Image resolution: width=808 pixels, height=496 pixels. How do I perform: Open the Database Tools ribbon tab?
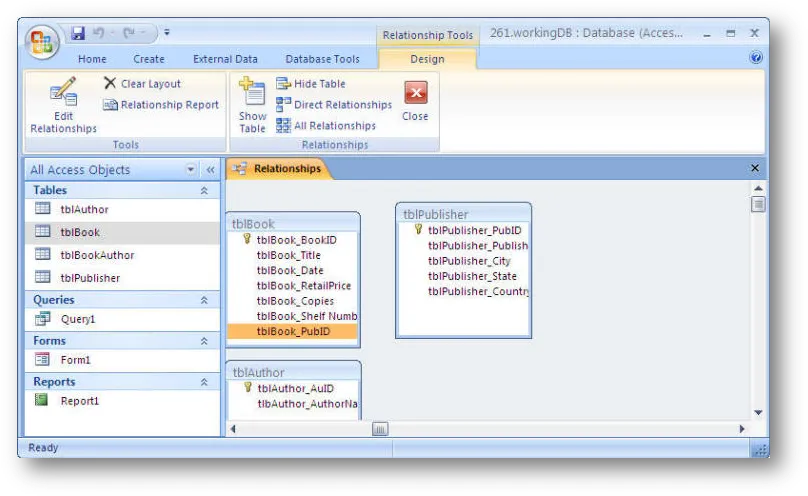[x=323, y=59]
